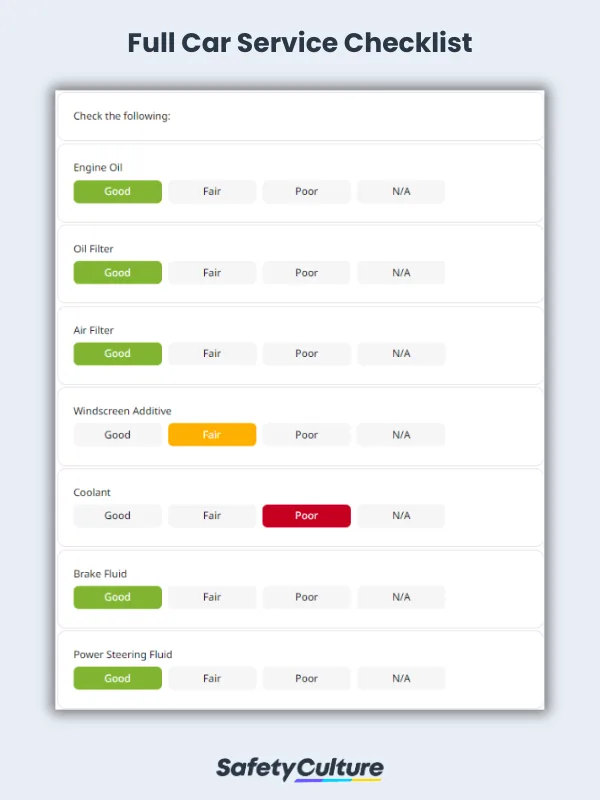Image resolution: width=600 pixels, height=800 pixels.
Task: Mark Power Steering Fluid as Good
Action: [117, 678]
